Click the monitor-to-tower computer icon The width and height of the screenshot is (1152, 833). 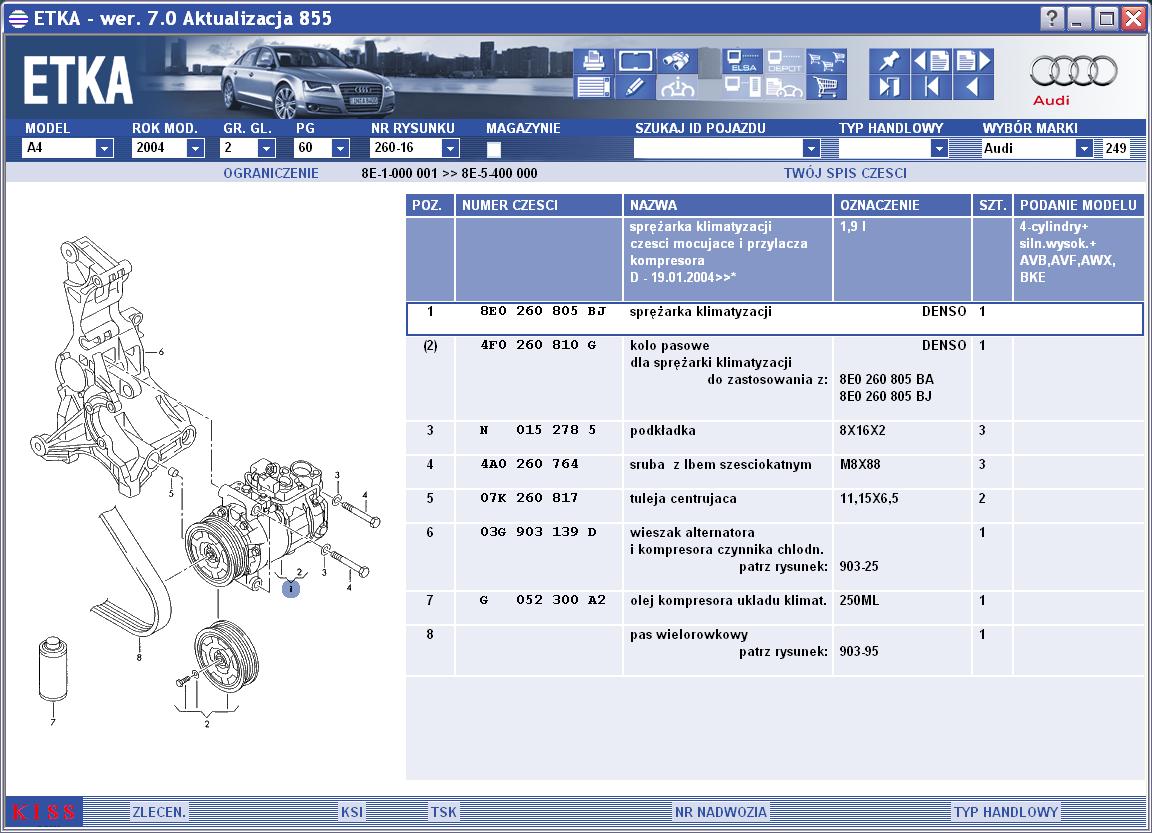pyautogui.click(x=743, y=87)
